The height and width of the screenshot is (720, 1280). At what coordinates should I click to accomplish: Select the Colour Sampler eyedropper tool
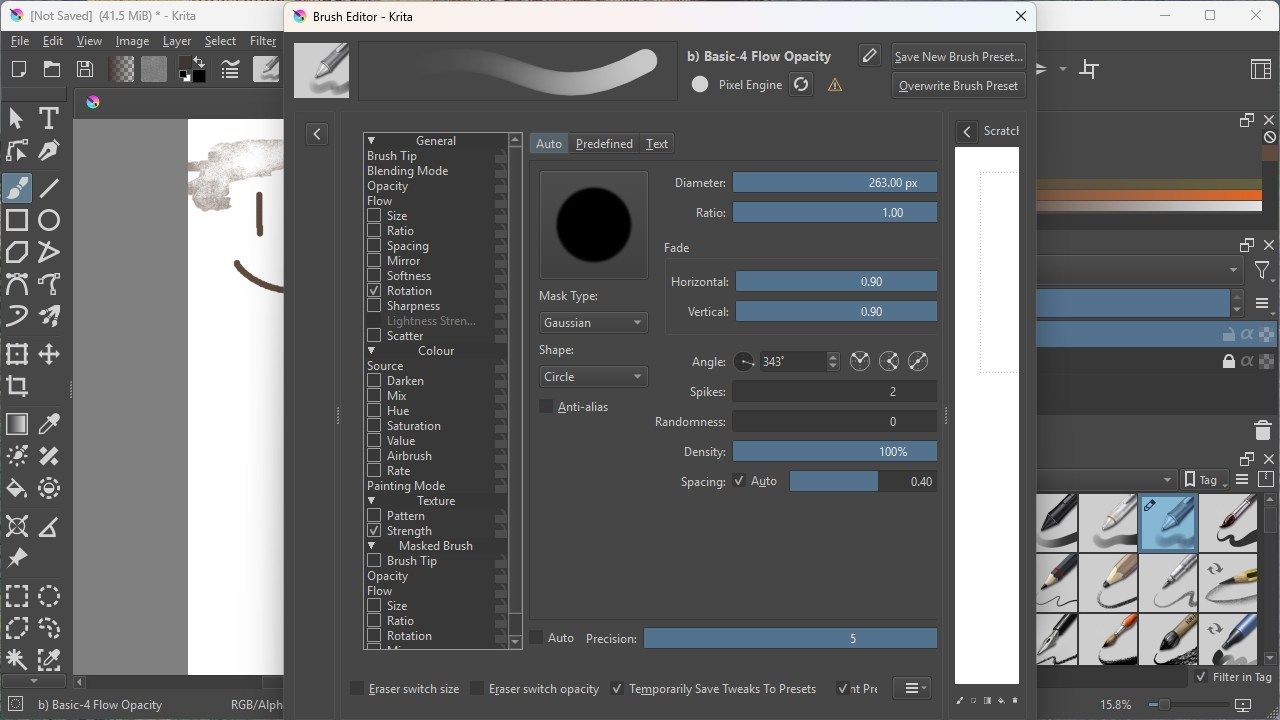coord(48,424)
